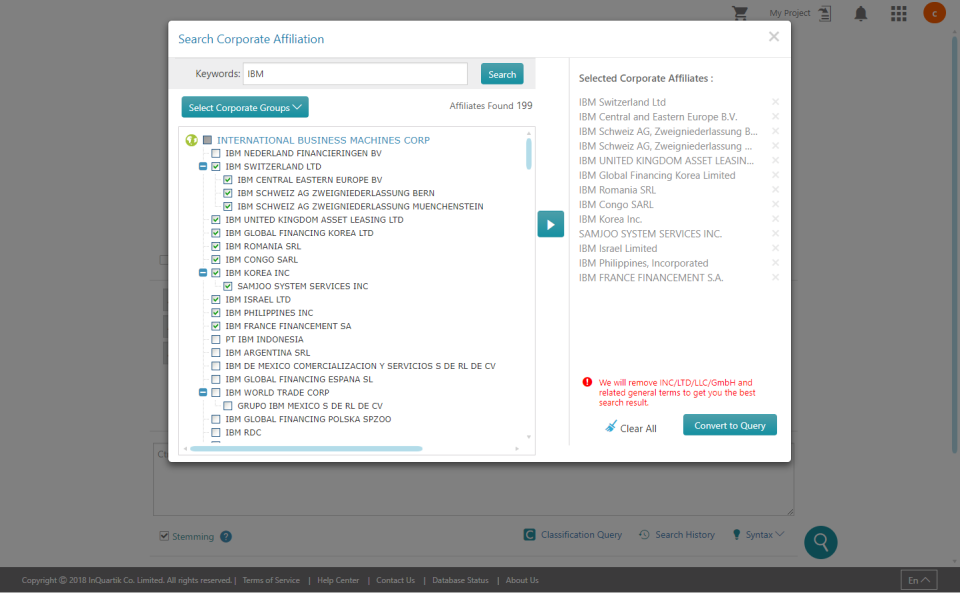Screen dimensions: 960x593
Task: Click the tree scroll-down arrow
Action: point(528,437)
